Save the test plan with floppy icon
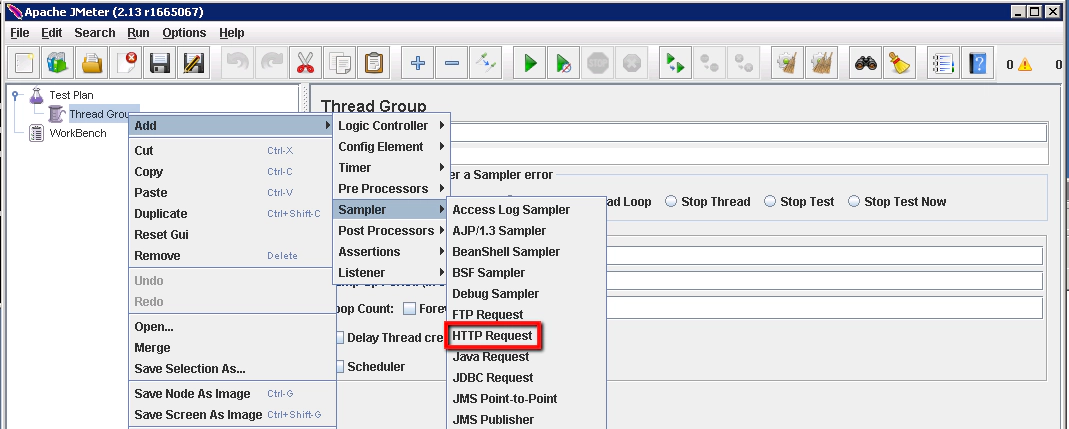 point(160,63)
